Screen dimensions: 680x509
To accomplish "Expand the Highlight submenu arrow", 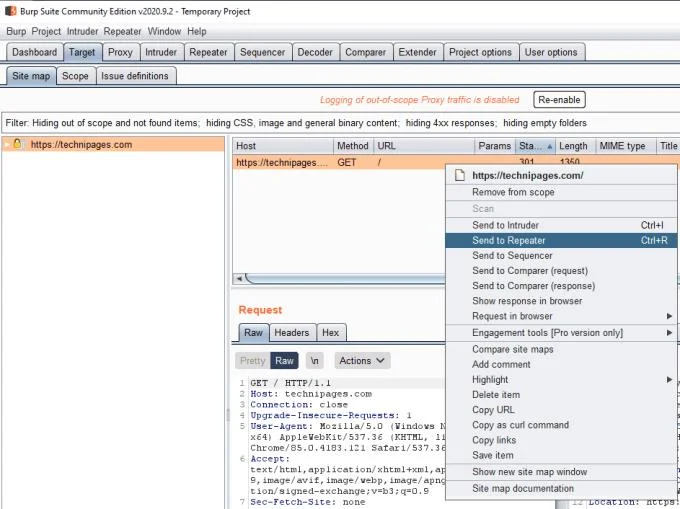I will 669,379.
